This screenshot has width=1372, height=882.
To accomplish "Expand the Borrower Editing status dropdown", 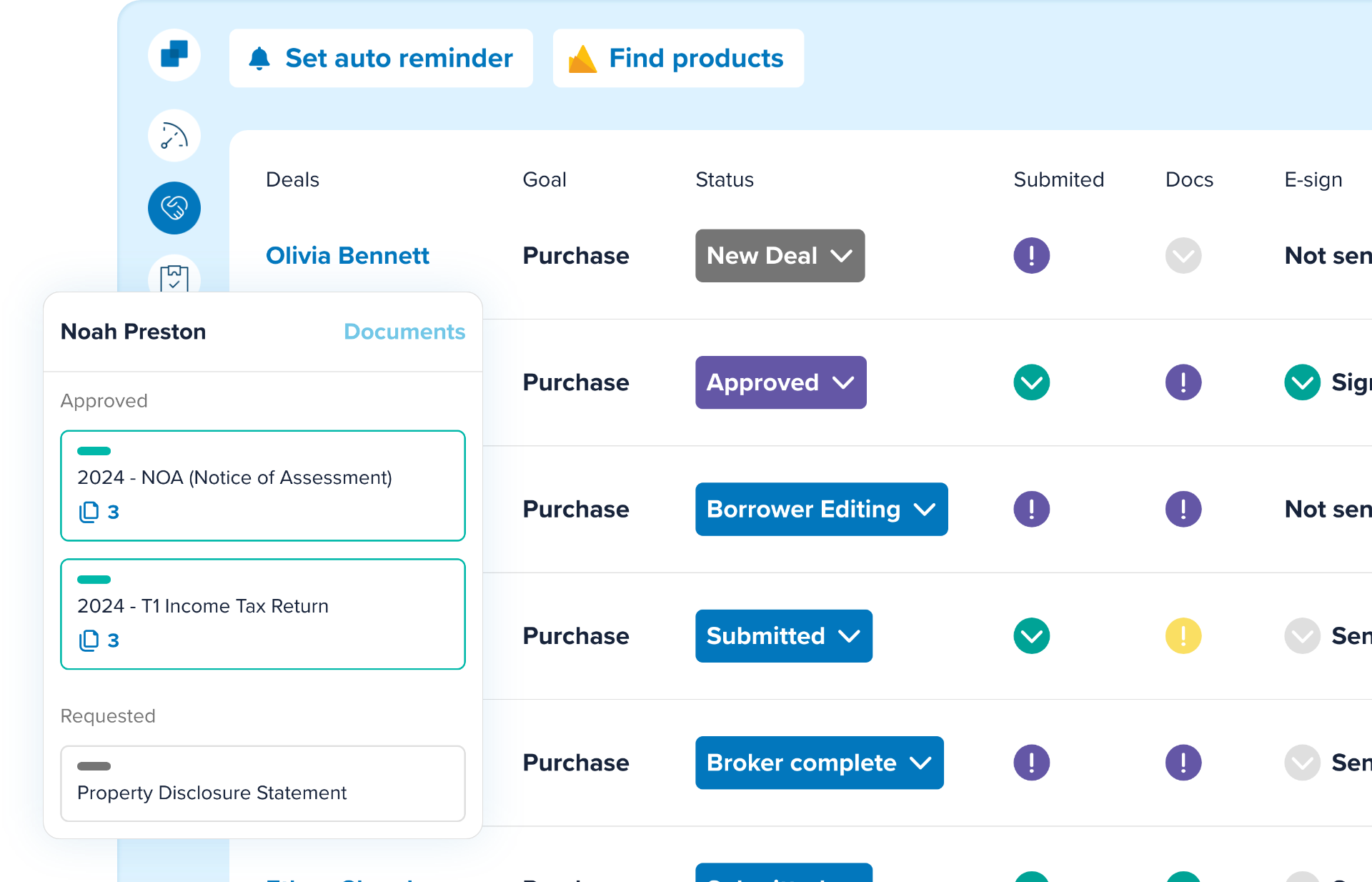I will [821, 509].
